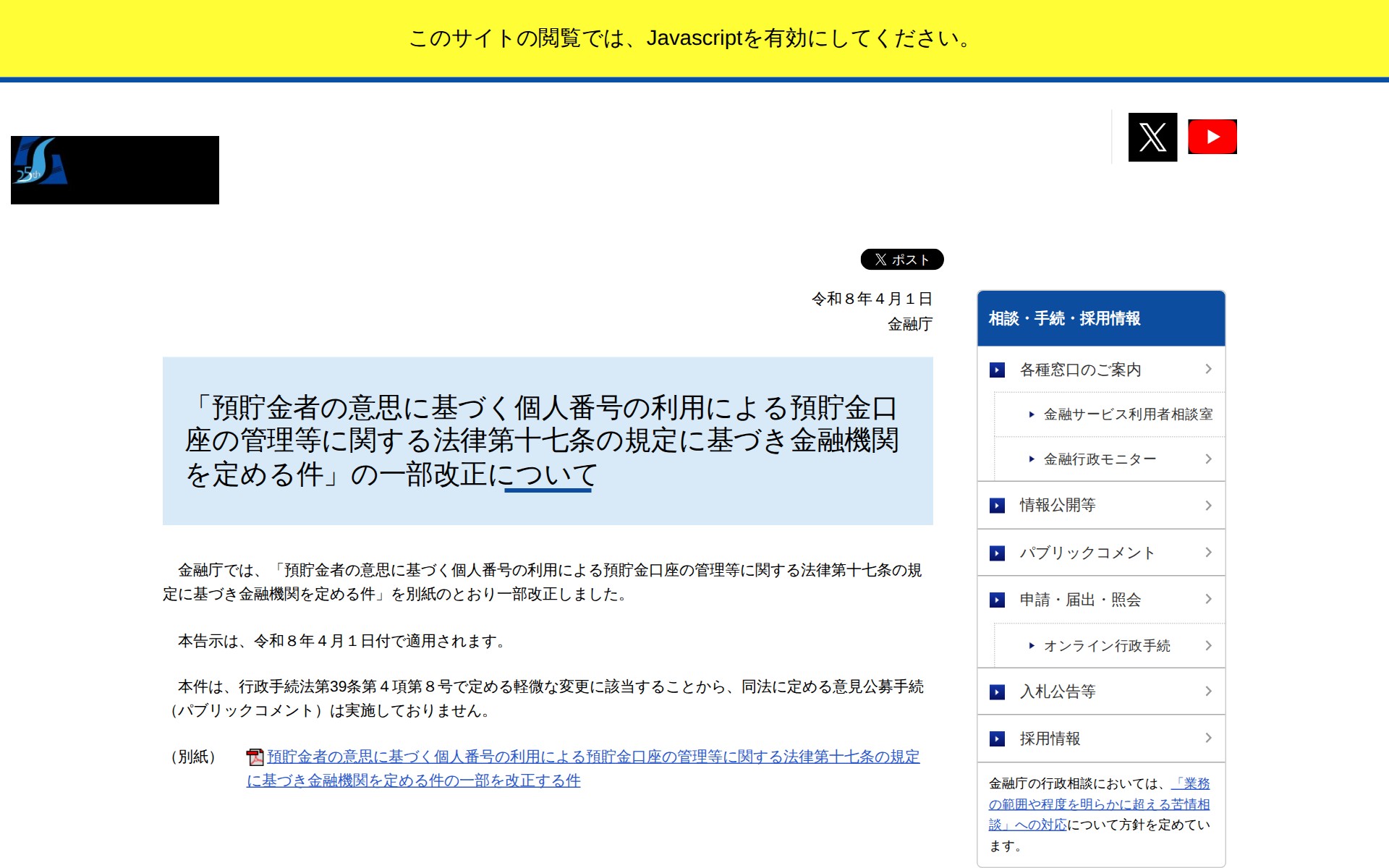Open the 業務の範囲や程度を明らかに超える苦情相談 link
The width and height of the screenshot is (1389, 868).
point(1098,804)
